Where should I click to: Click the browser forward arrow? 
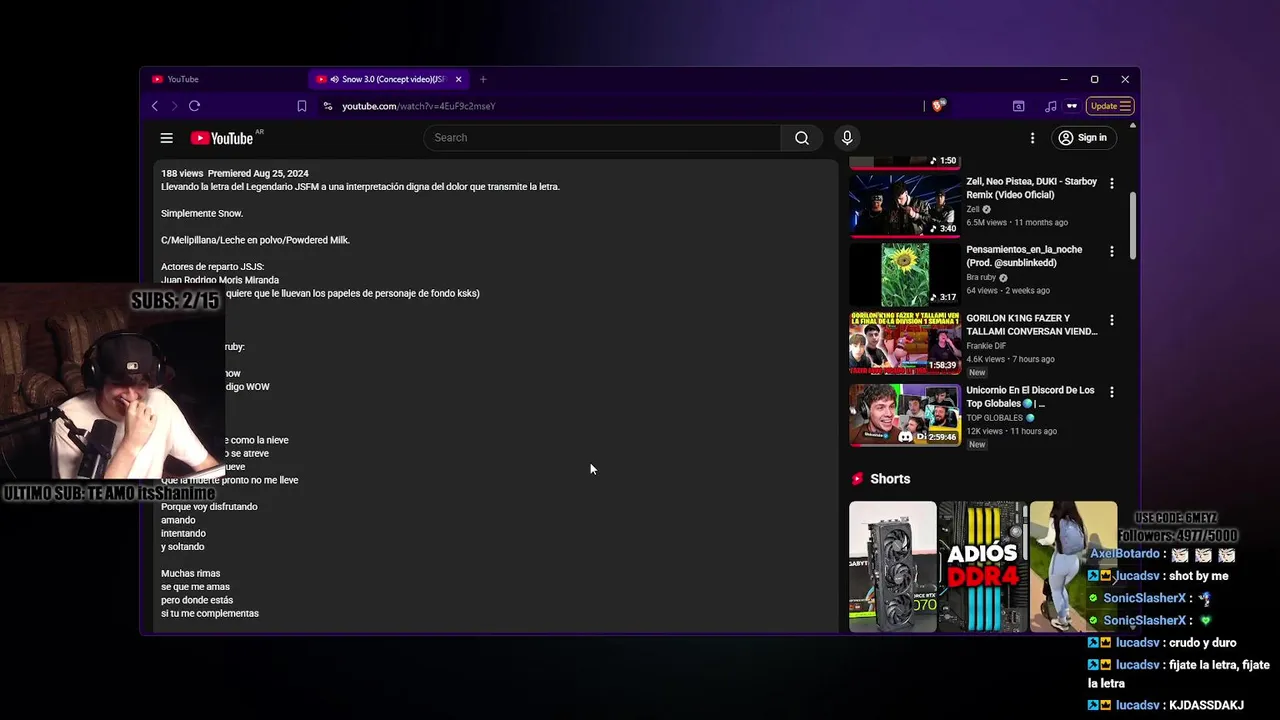(174, 106)
